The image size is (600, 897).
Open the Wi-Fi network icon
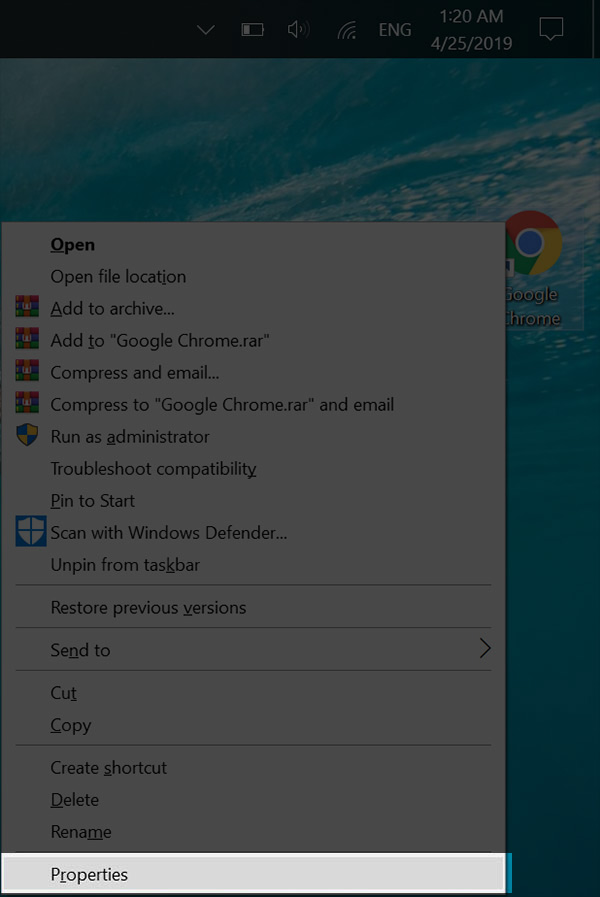pos(347,30)
